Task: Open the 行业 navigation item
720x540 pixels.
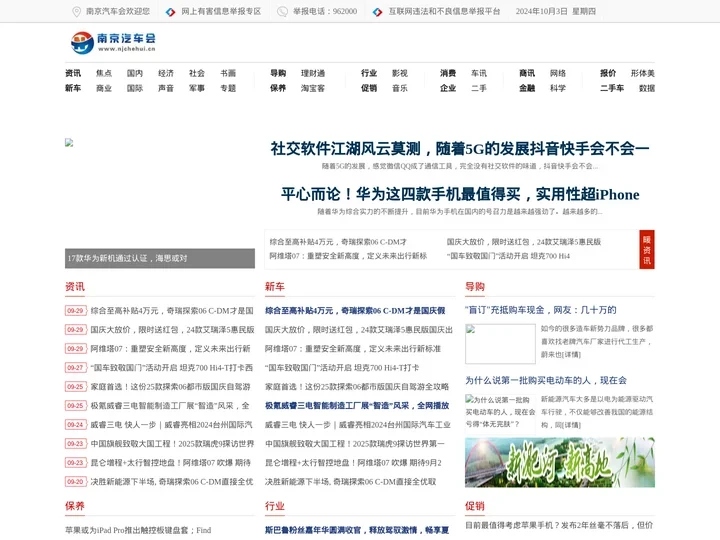Action: (369, 73)
